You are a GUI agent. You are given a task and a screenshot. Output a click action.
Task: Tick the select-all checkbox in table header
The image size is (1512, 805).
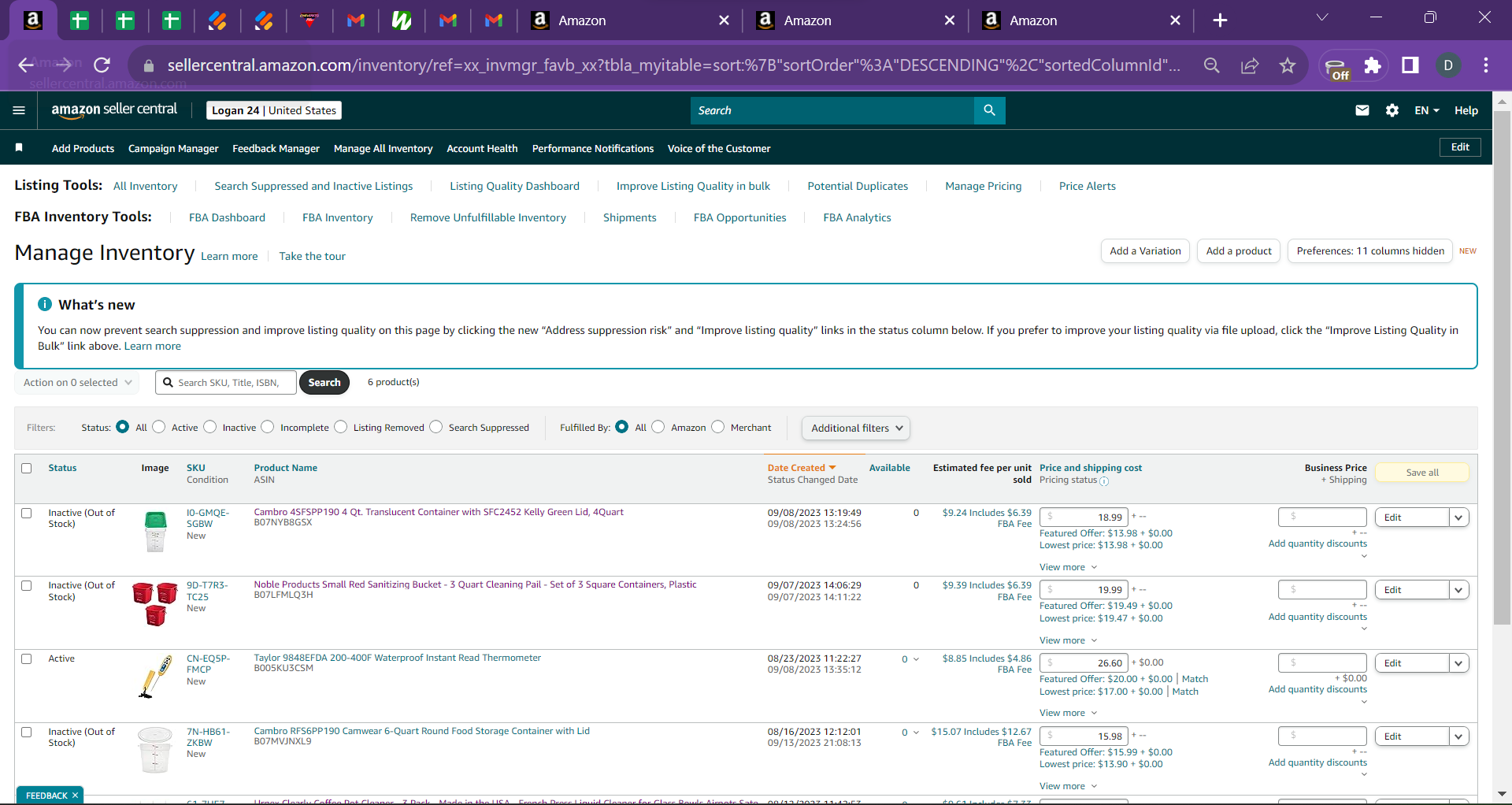point(27,468)
